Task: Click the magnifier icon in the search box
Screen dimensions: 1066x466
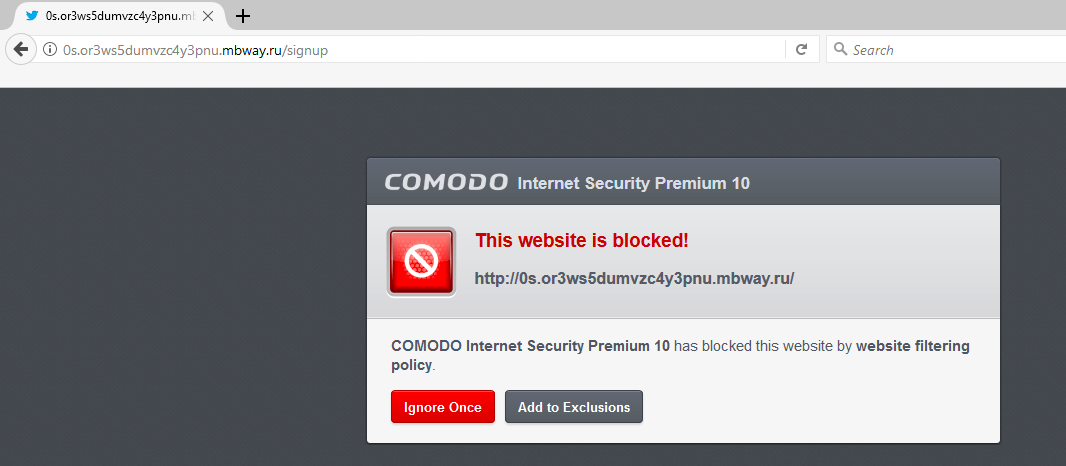Action: pyautogui.click(x=840, y=49)
